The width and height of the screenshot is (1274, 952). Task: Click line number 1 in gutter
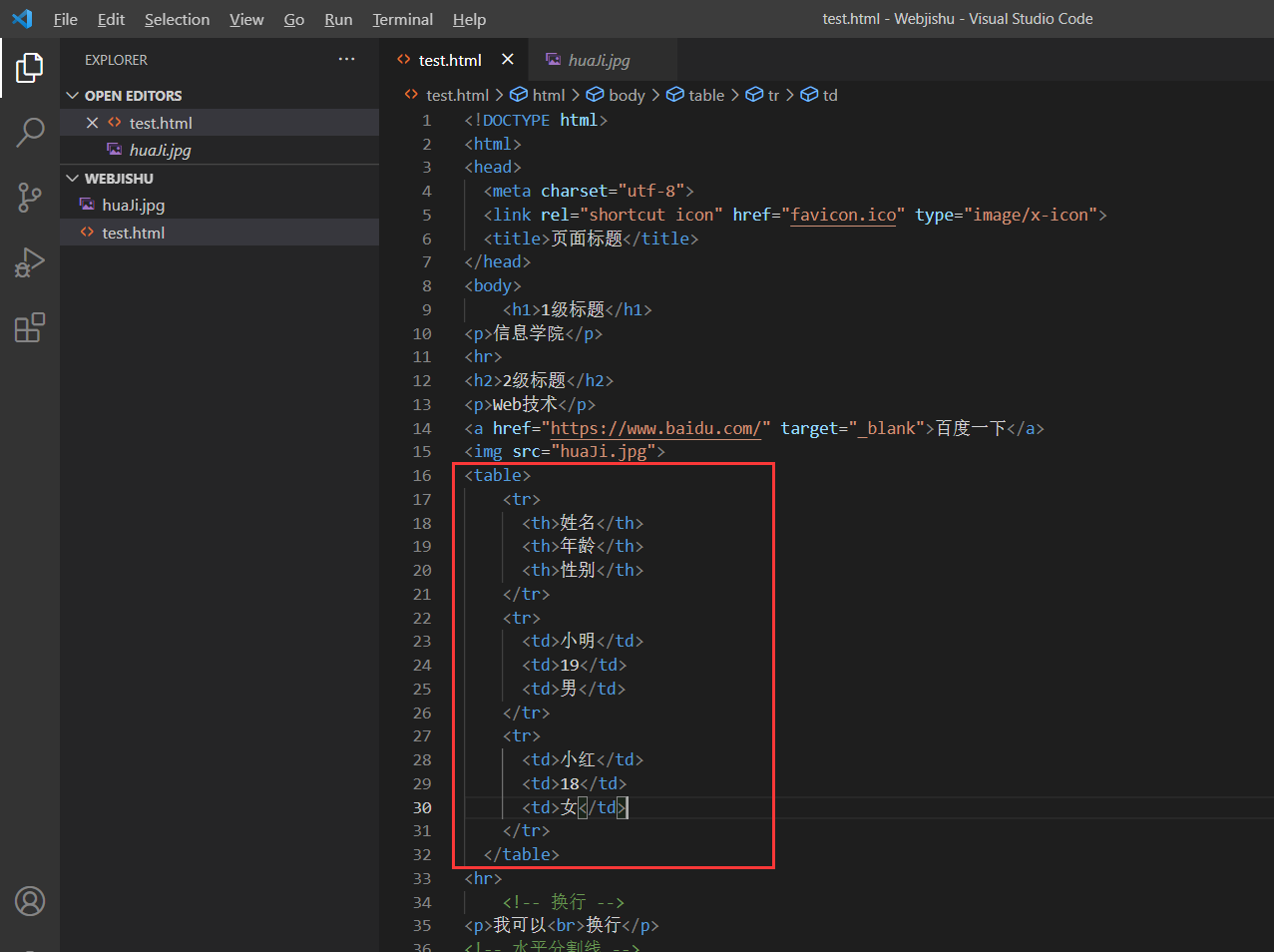[x=427, y=120]
